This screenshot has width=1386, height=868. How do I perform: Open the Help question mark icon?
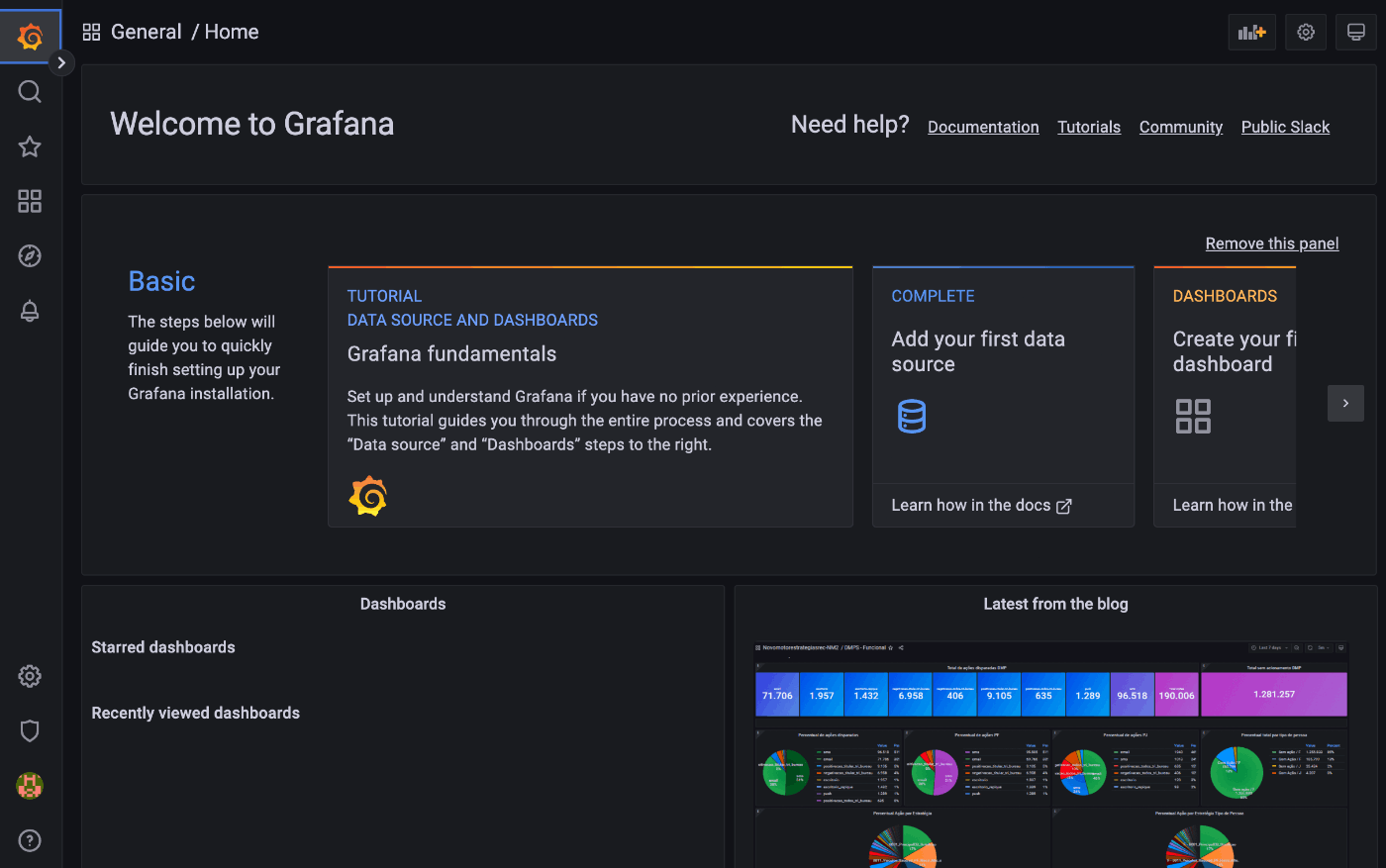[x=30, y=840]
